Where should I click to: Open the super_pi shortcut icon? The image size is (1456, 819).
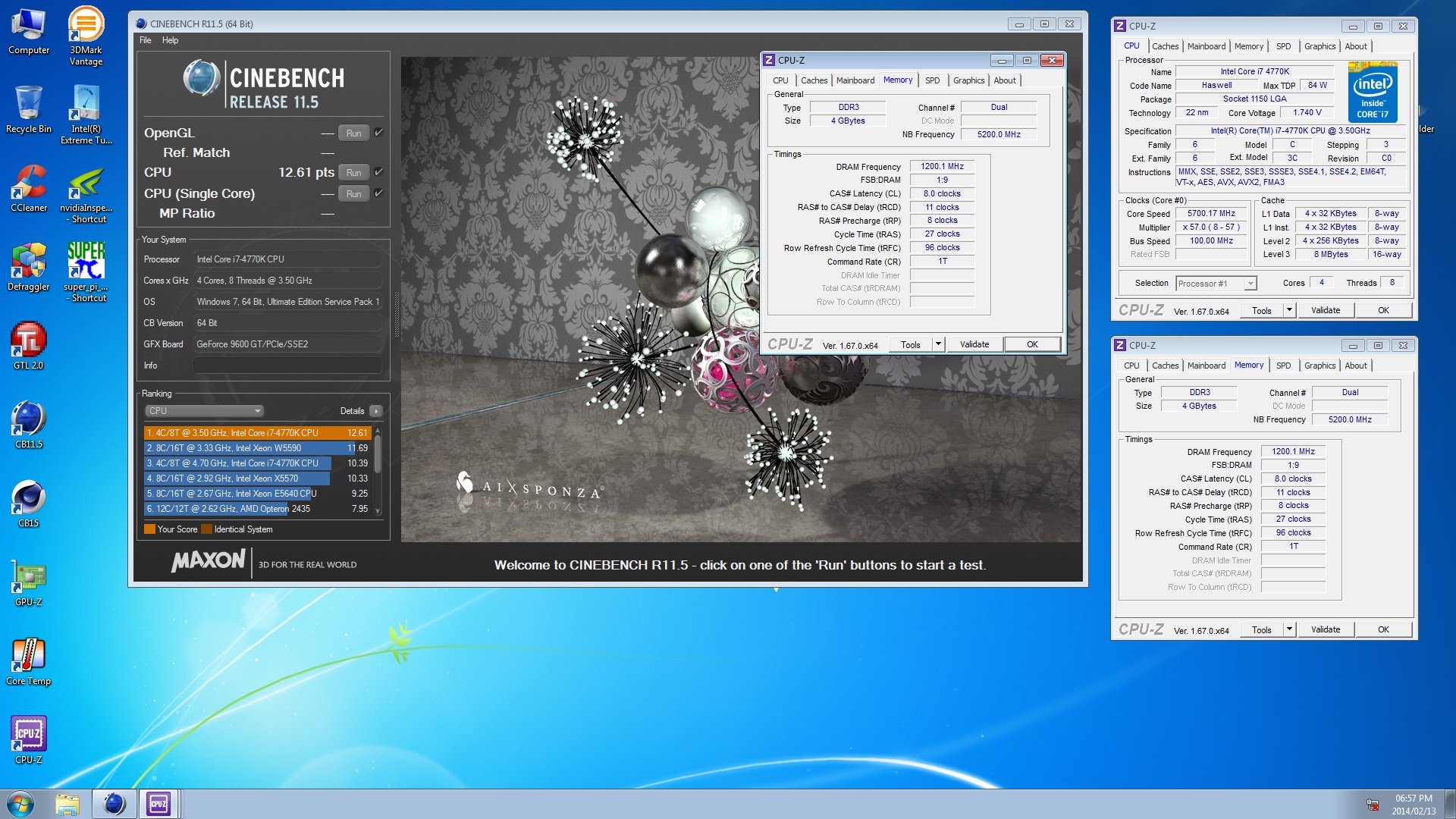[x=86, y=272]
